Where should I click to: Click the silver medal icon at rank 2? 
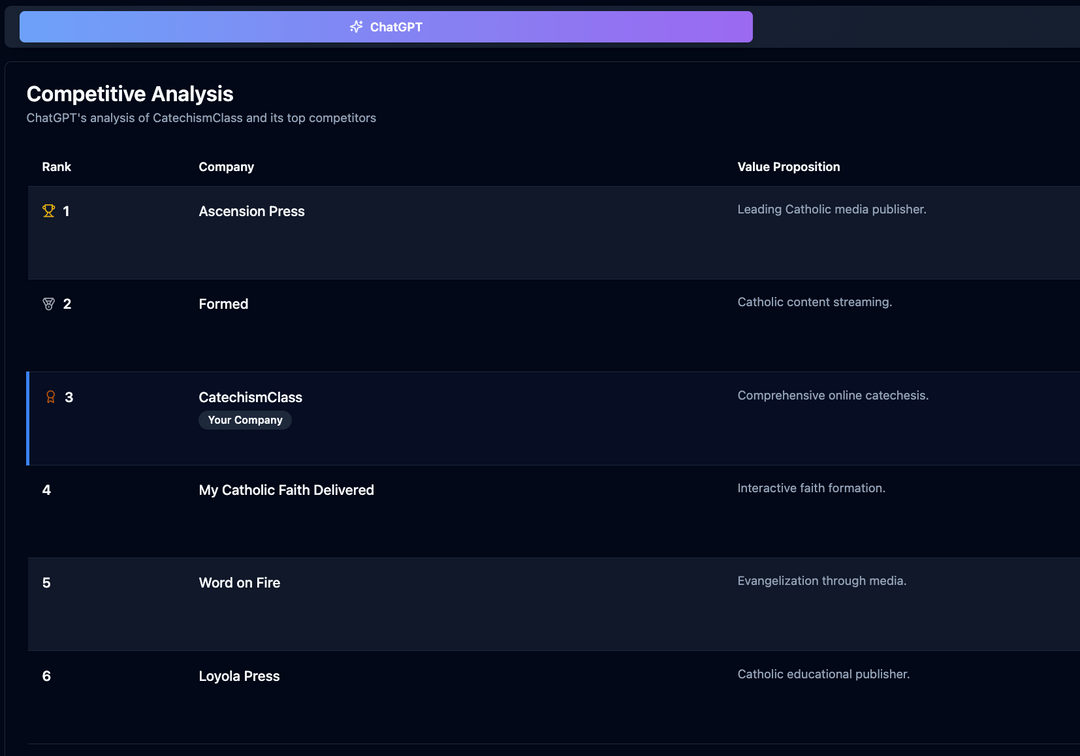click(49, 304)
